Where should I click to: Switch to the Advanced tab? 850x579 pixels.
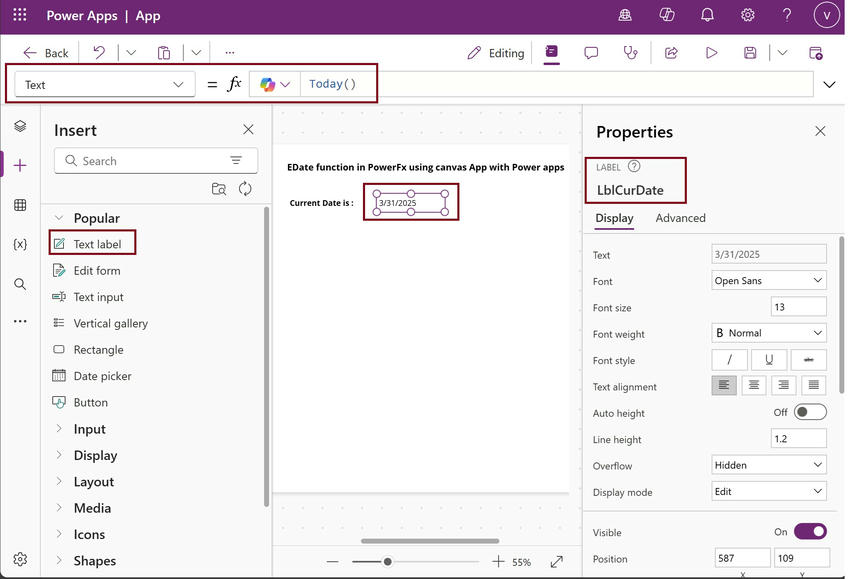[x=680, y=218]
